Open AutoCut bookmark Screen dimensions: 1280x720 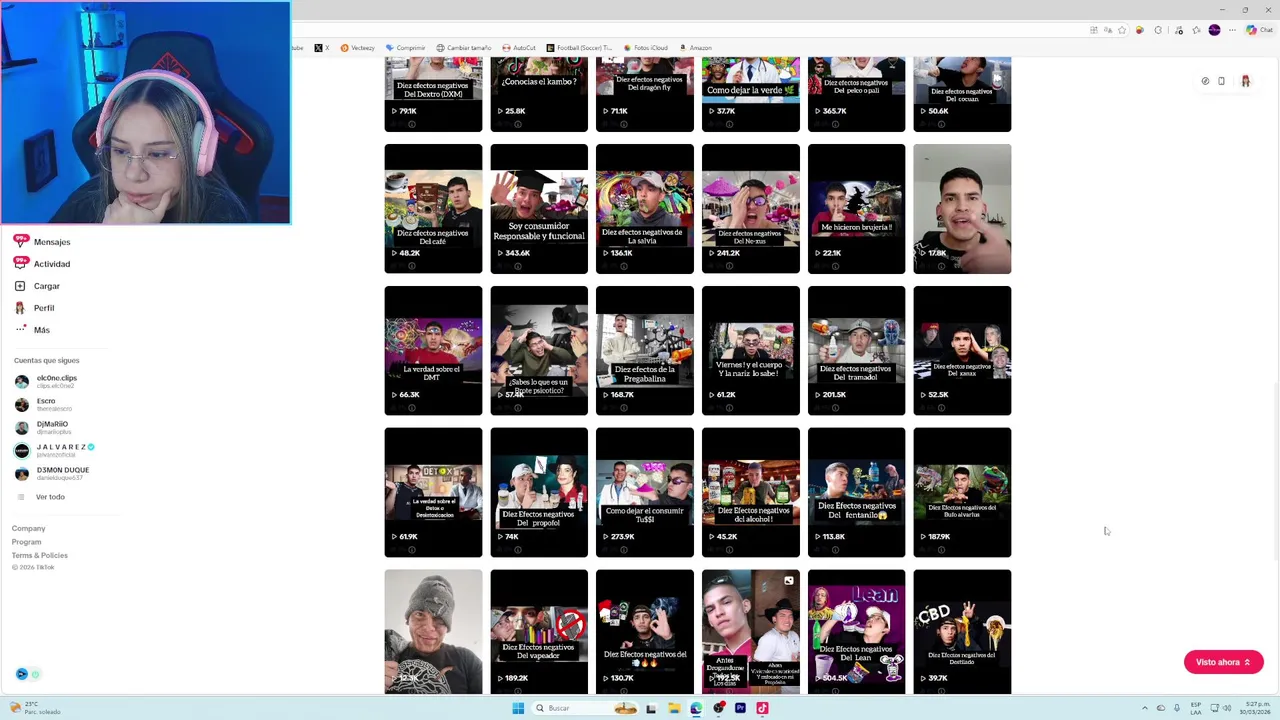click(519, 47)
